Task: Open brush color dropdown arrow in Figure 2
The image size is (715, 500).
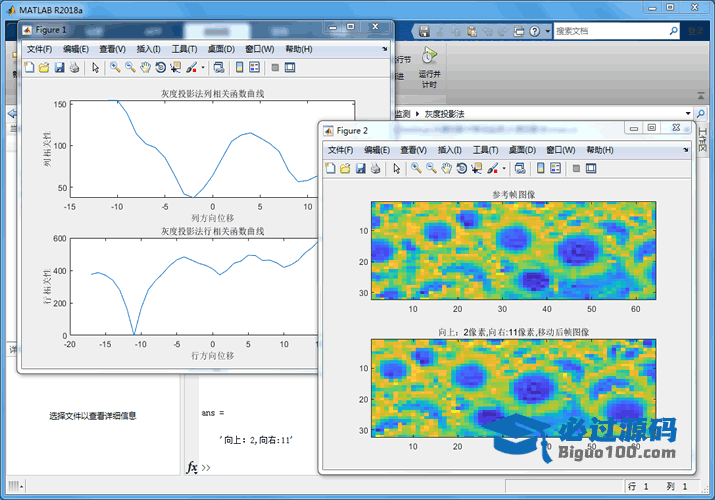Action: 504,169
